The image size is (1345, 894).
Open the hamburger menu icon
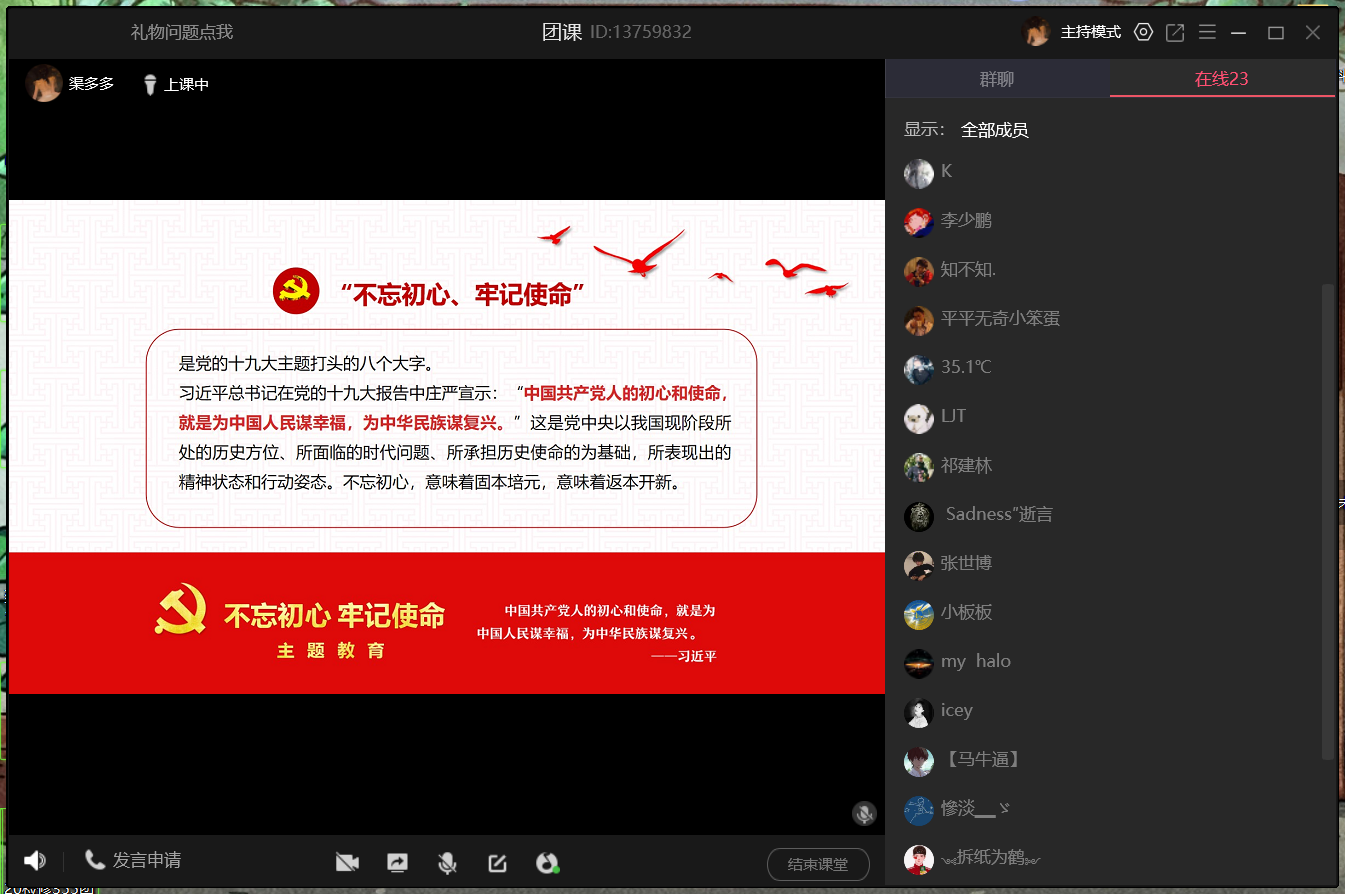(1207, 32)
